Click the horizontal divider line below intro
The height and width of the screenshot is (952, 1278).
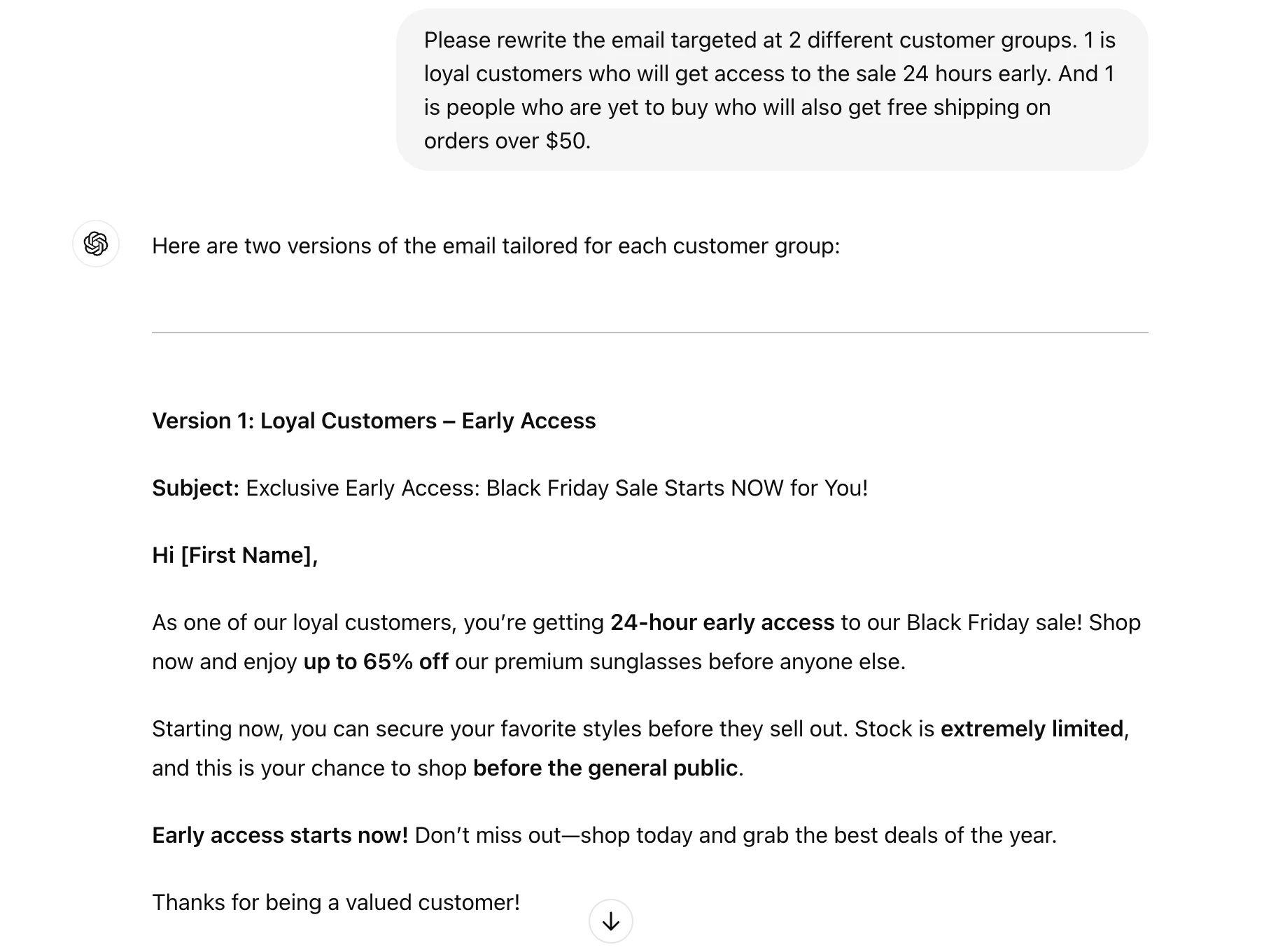649,332
